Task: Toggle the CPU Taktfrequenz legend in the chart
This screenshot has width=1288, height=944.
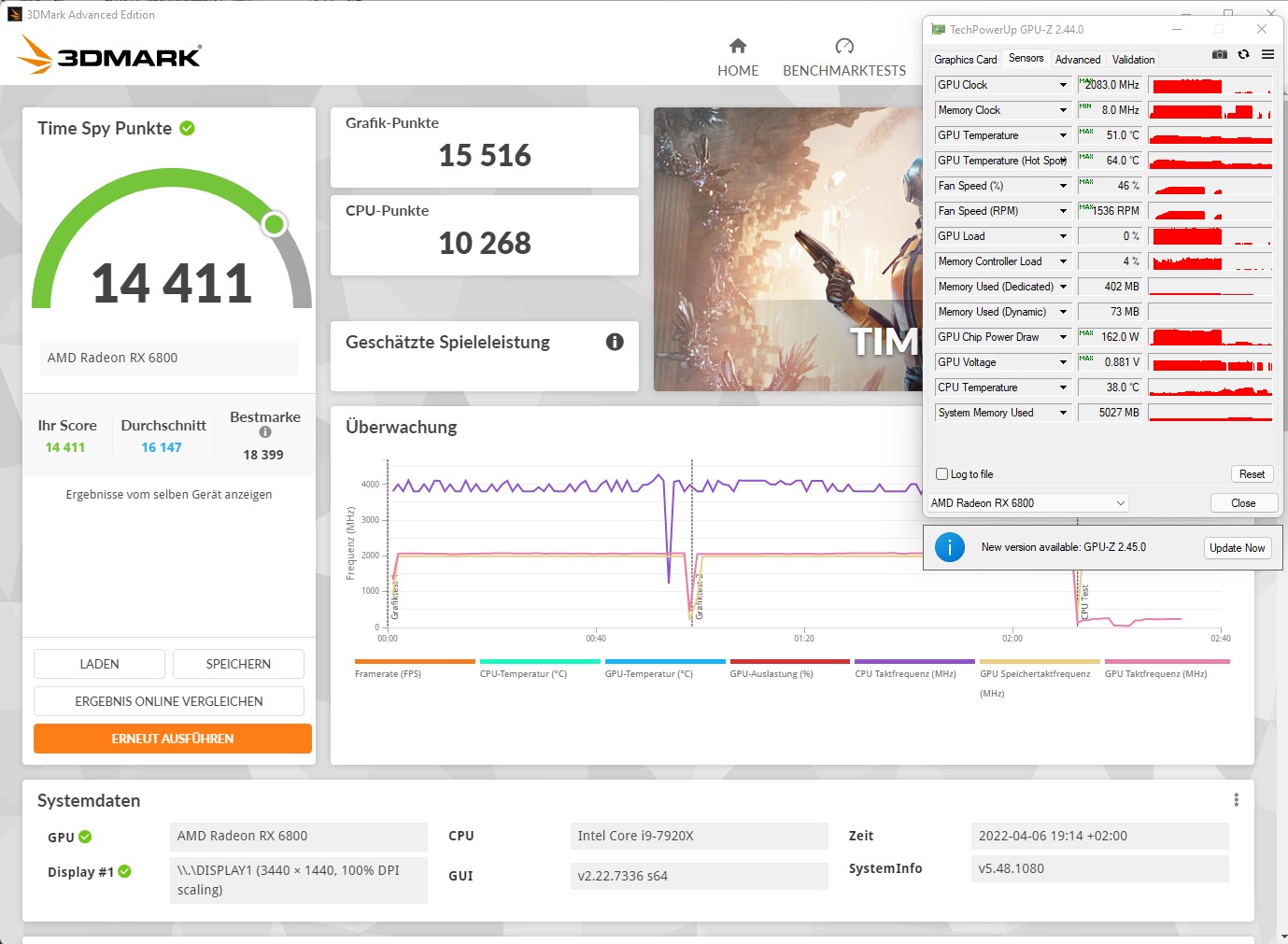Action: [914, 669]
